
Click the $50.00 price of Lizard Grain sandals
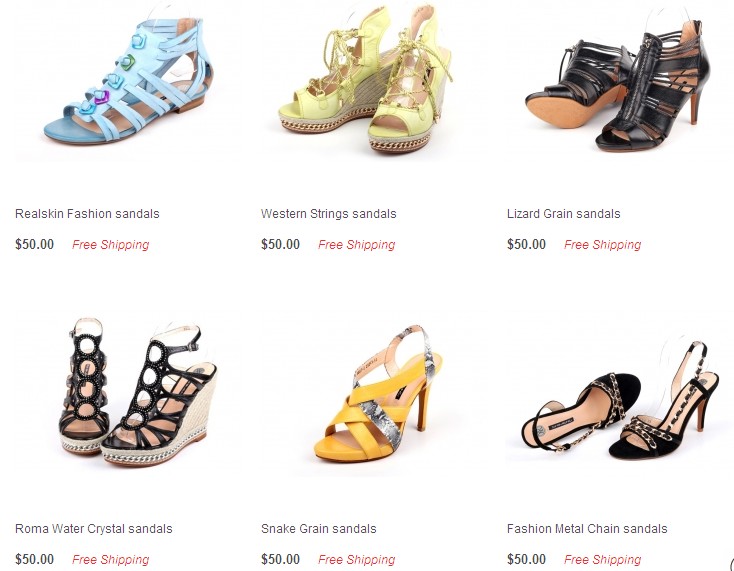click(x=526, y=244)
